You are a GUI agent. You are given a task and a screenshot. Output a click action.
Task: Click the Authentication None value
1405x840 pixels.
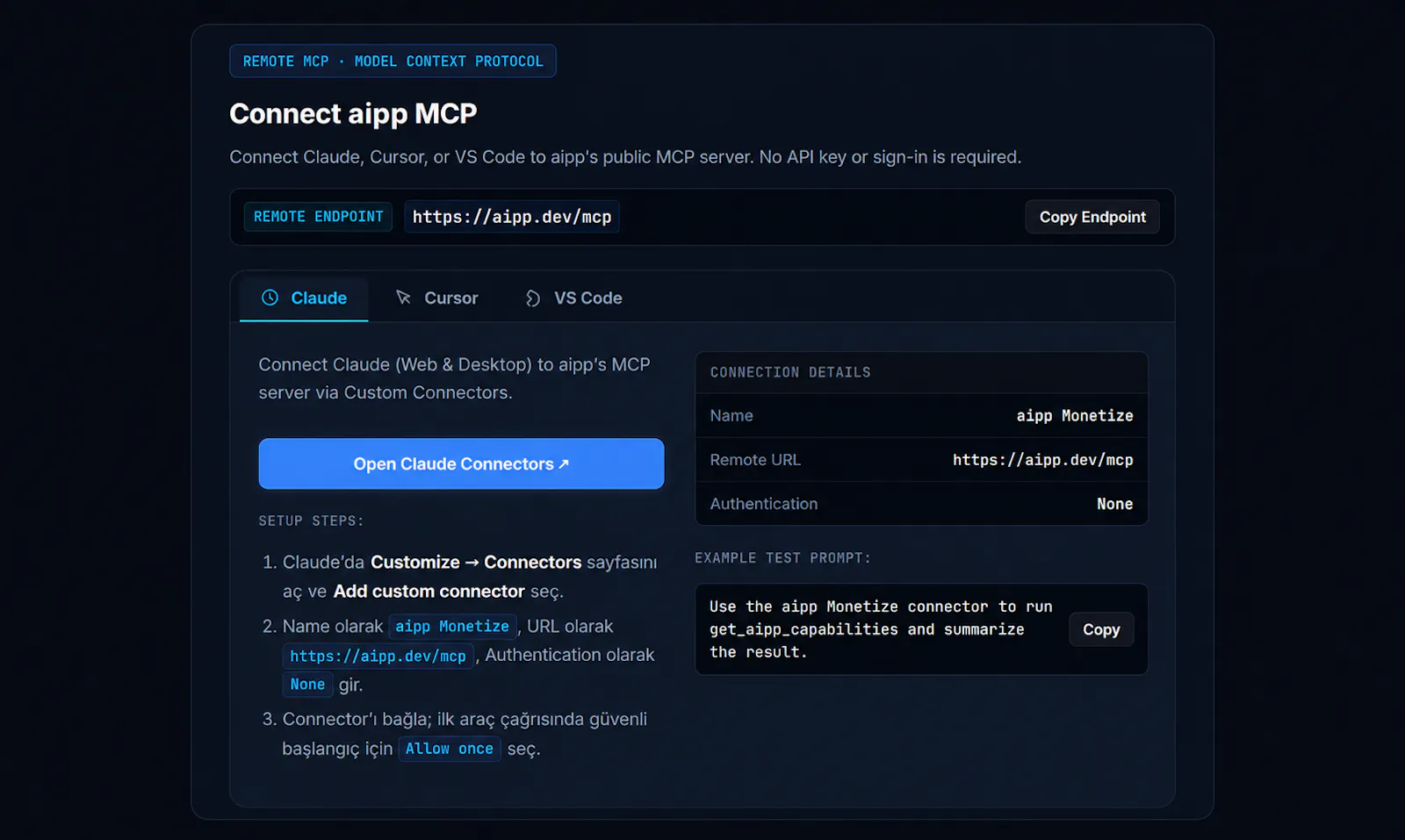click(1114, 504)
